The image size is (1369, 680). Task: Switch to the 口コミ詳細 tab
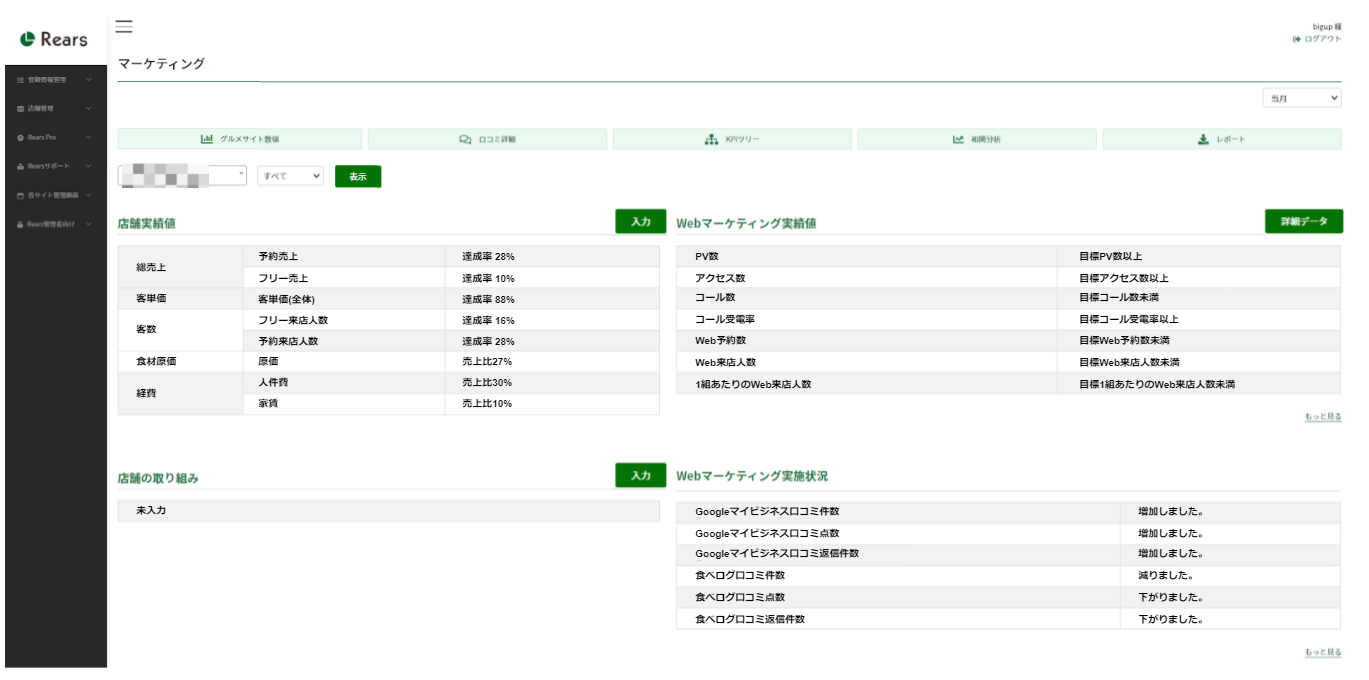pyautogui.click(x=487, y=139)
